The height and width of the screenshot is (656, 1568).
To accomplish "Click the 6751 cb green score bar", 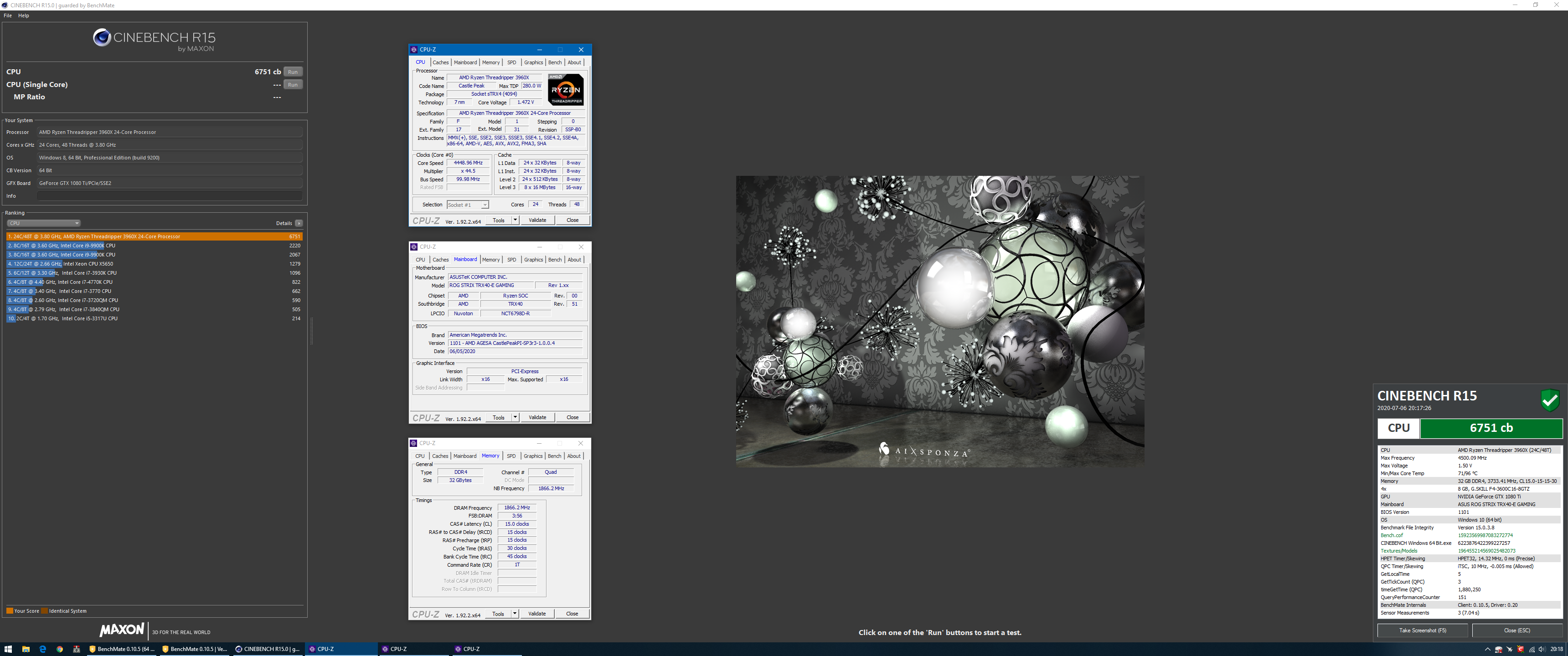I will [1491, 428].
